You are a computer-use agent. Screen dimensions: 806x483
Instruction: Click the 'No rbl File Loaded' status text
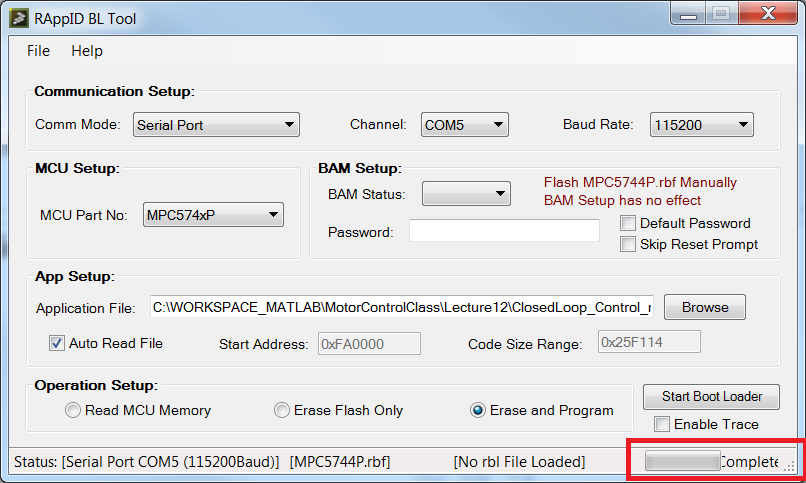pyautogui.click(x=519, y=462)
